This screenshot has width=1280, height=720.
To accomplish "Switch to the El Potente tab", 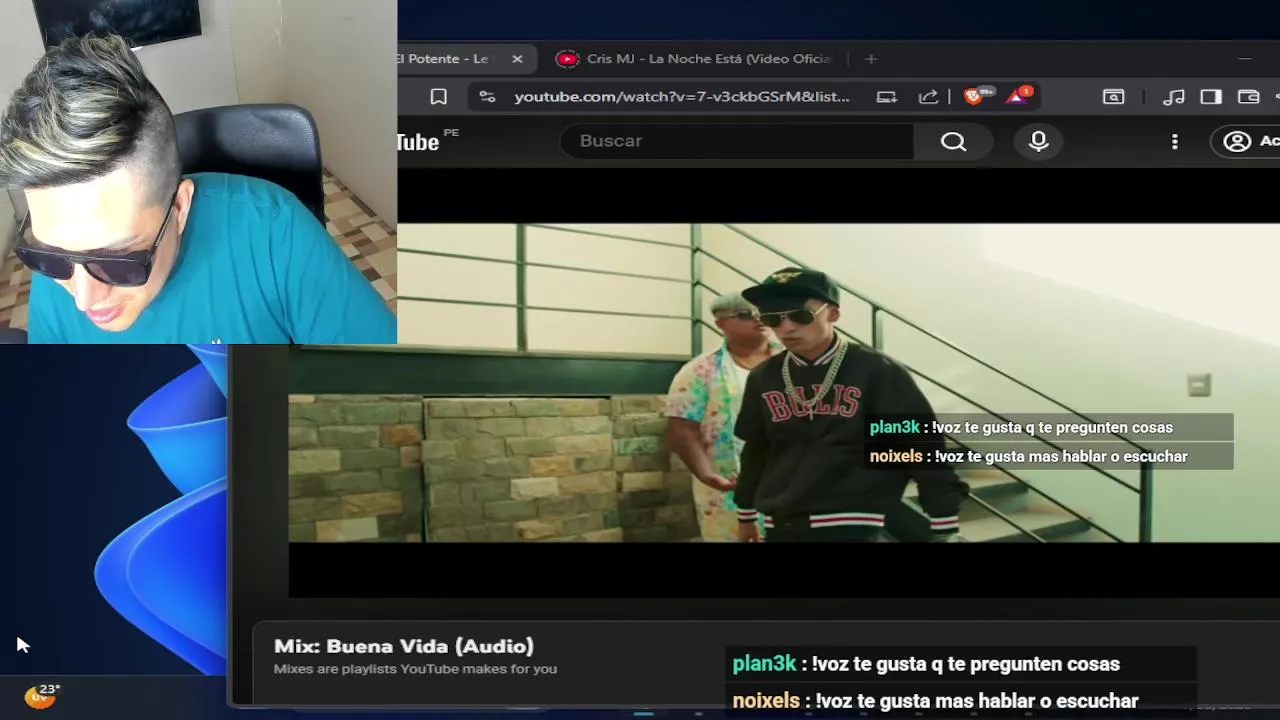I will 447,59.
